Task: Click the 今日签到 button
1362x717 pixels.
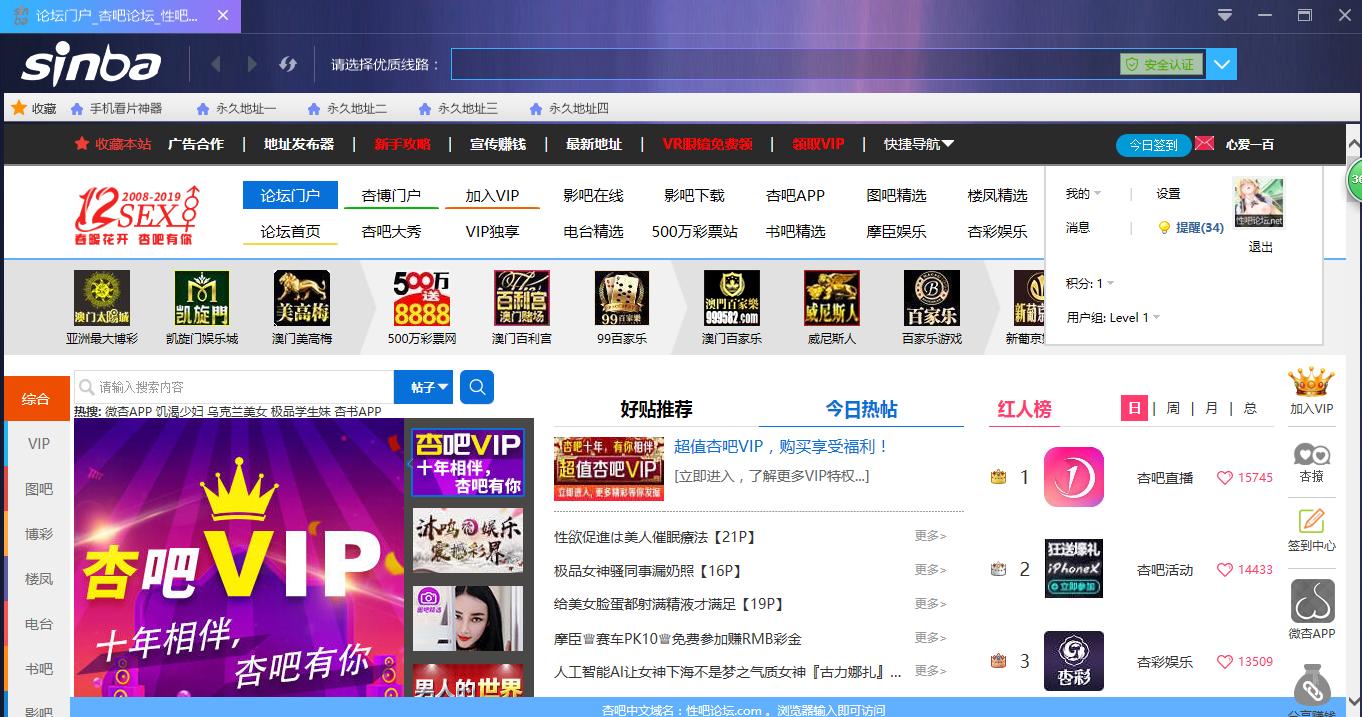Action: (1153, 145)
